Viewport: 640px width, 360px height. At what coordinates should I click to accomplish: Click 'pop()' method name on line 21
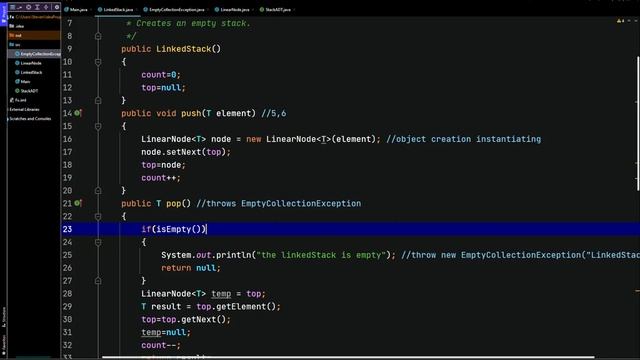click(x=178, y=203)
